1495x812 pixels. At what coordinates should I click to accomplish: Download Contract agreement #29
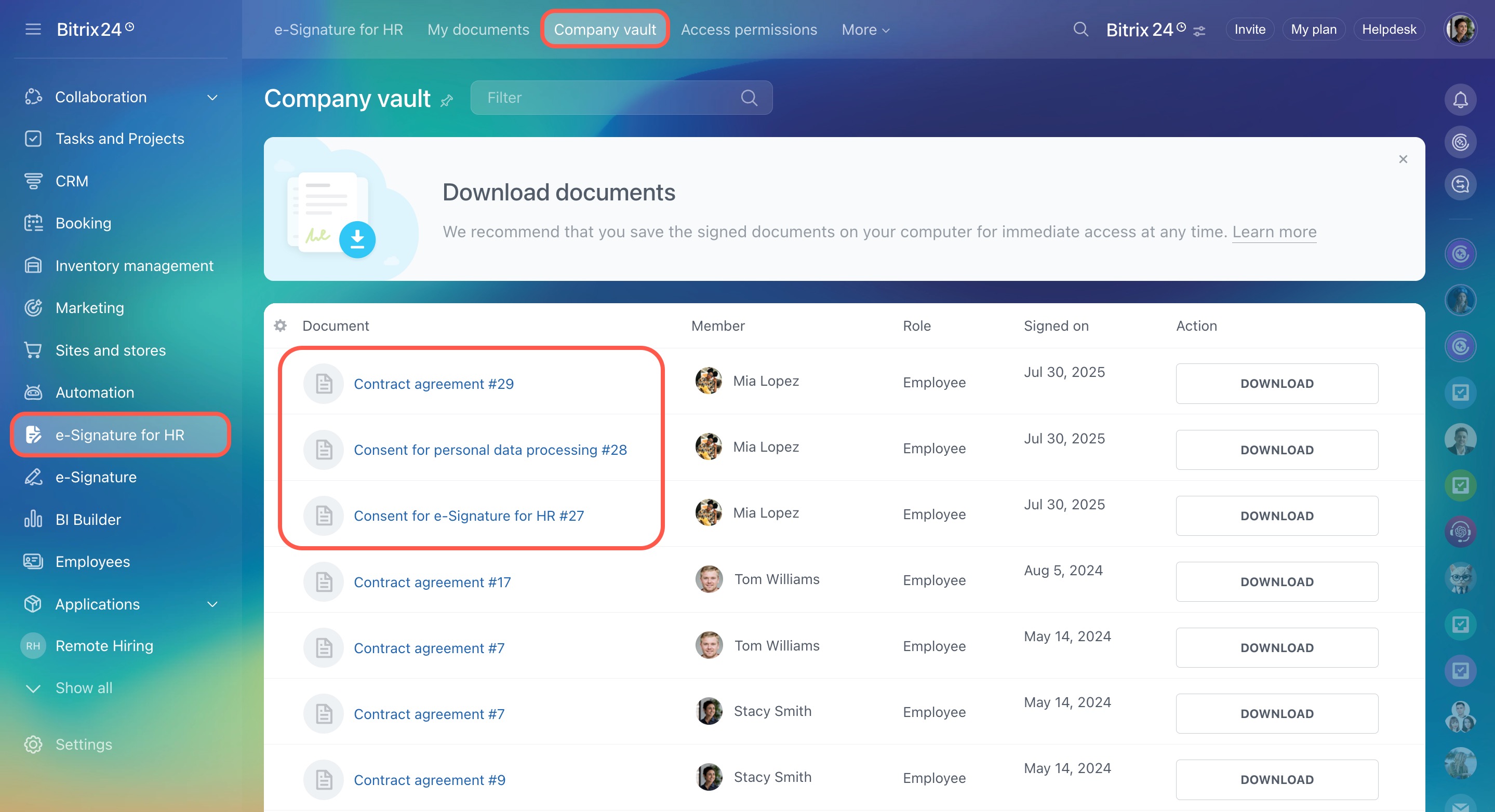(x=1277, y=383)
